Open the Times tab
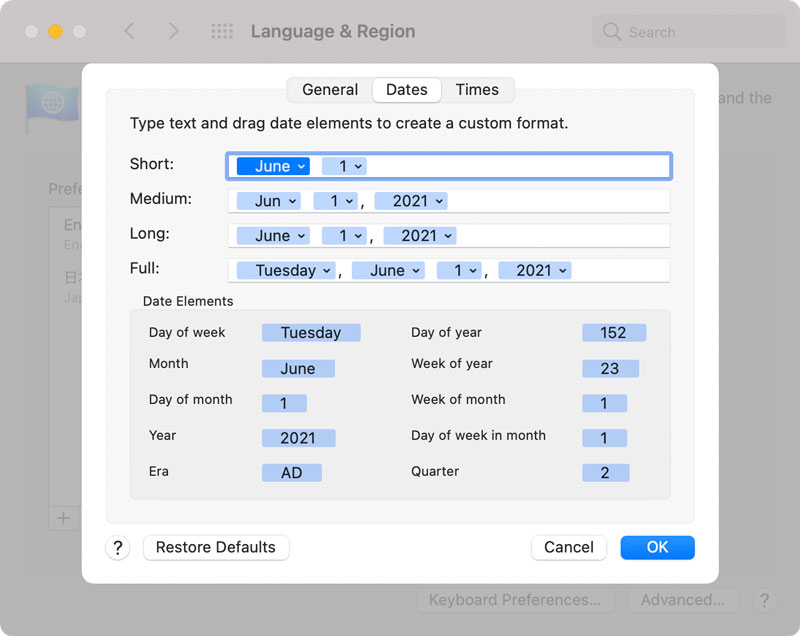 tap(477, 90)
